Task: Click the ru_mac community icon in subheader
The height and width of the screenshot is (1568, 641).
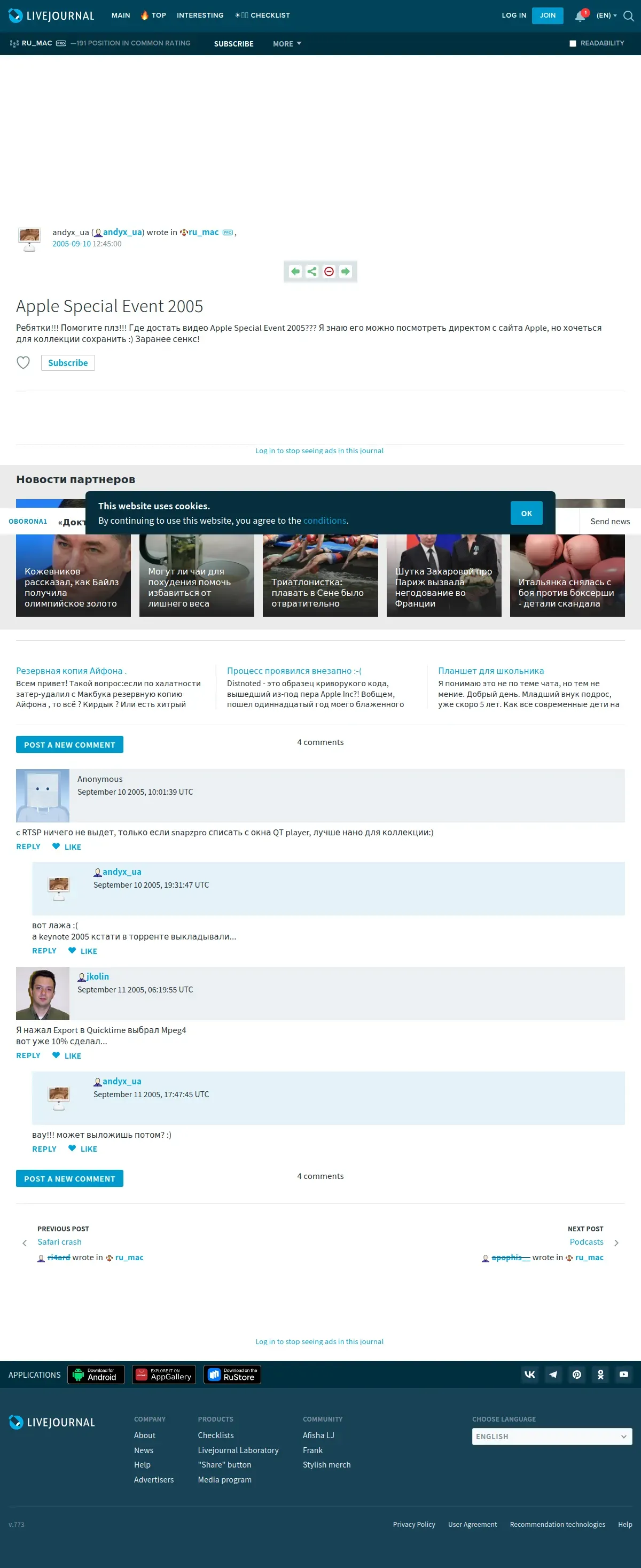Action: pos(14,44)
